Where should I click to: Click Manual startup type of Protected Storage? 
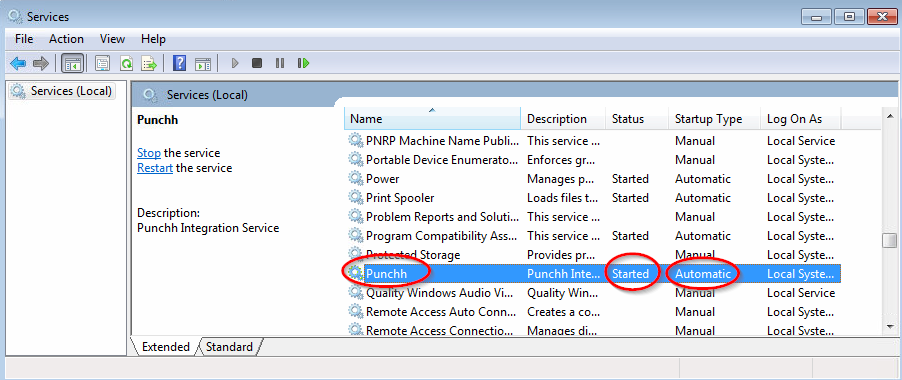point(695,255)
